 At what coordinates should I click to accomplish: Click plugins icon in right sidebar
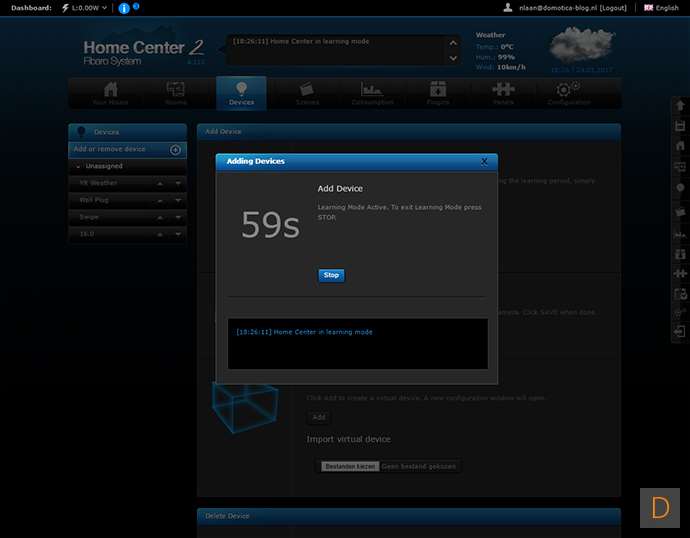pos(680,254)
